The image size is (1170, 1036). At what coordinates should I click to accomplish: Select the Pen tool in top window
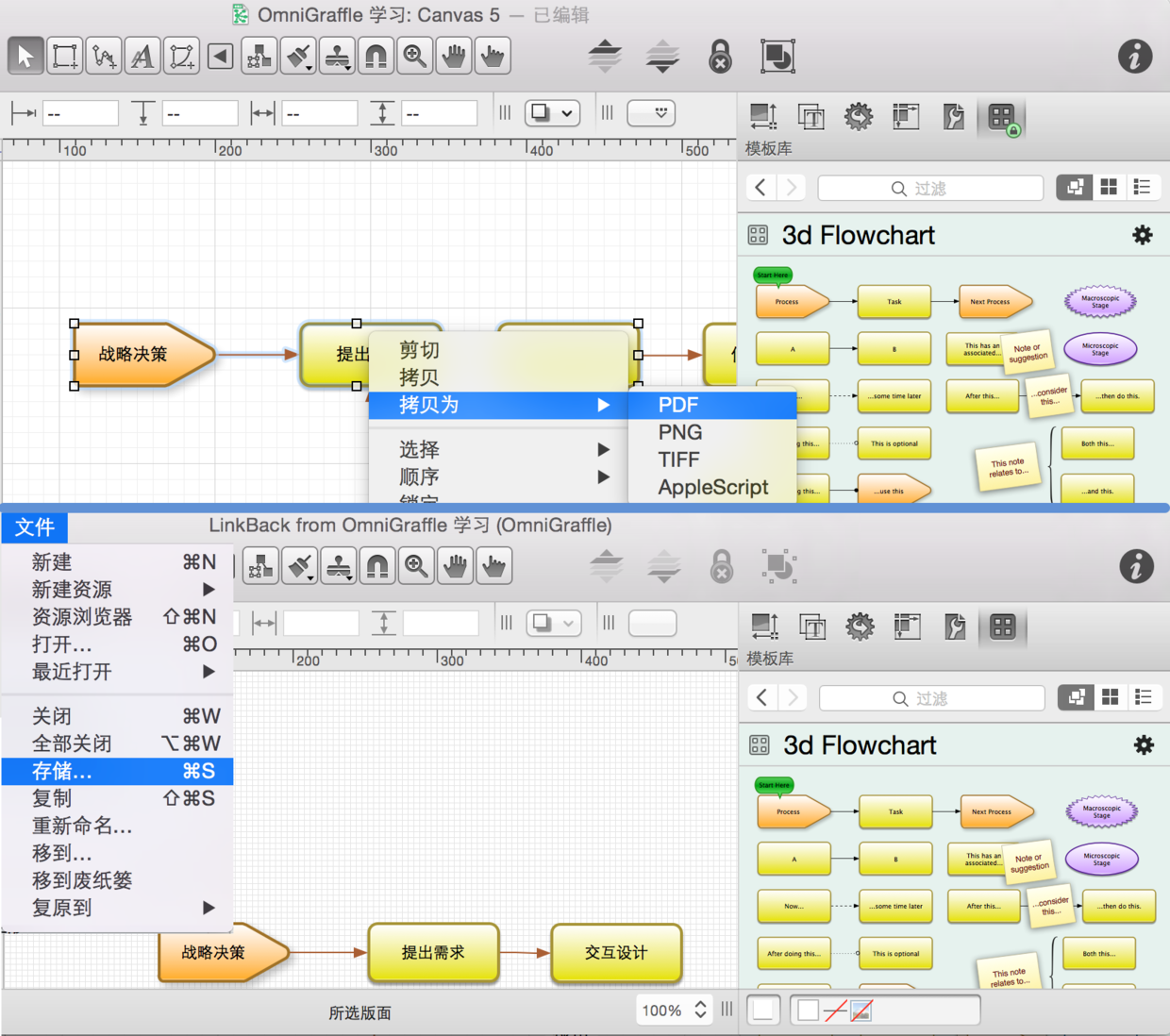pos(181,56)
